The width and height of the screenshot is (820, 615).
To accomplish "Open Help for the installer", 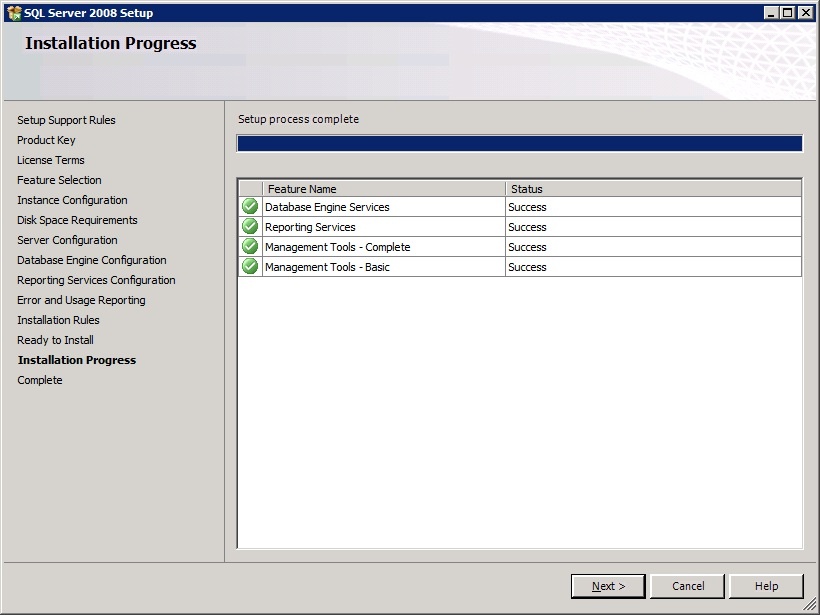I will point(766,586).
